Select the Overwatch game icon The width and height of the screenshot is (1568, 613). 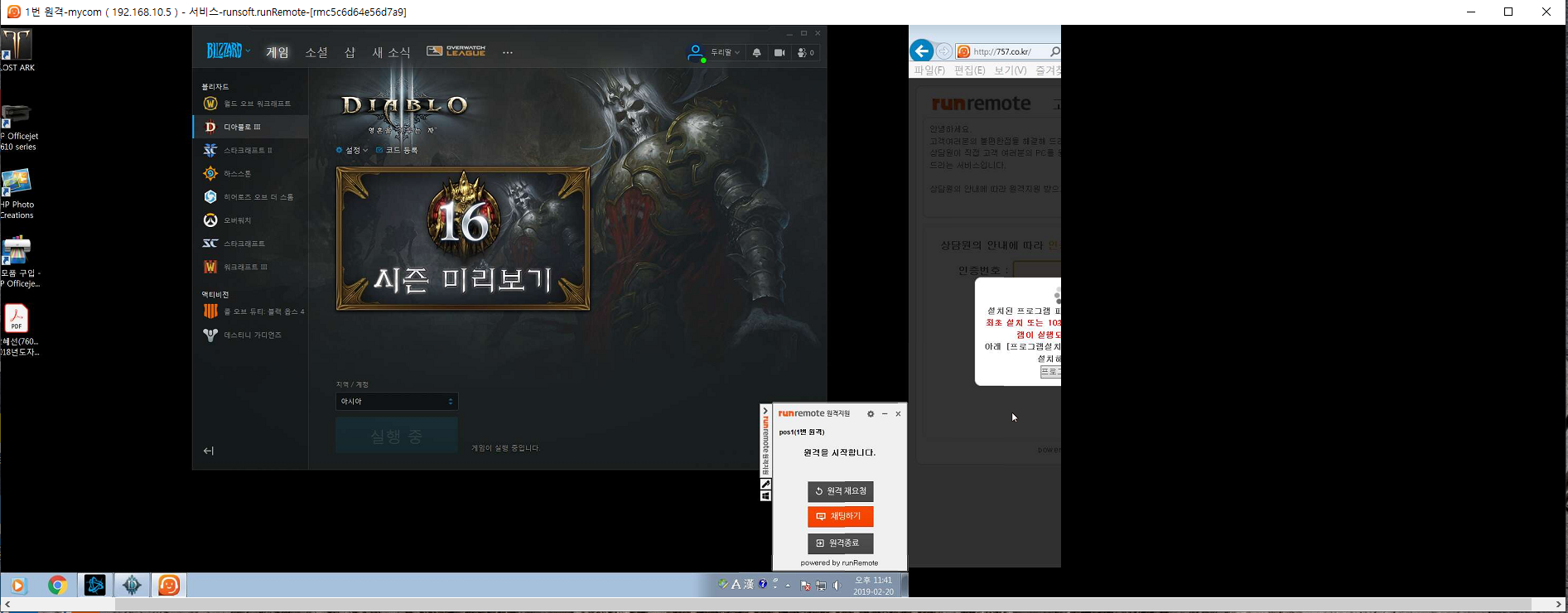(x=210, y=220)
